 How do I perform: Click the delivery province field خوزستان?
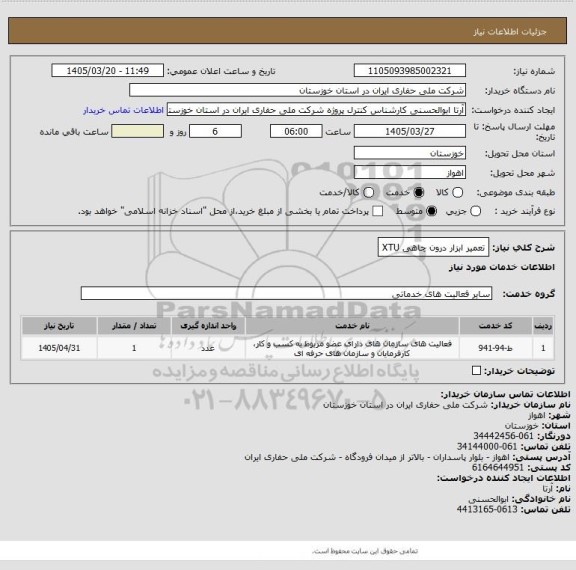point(410,153)
